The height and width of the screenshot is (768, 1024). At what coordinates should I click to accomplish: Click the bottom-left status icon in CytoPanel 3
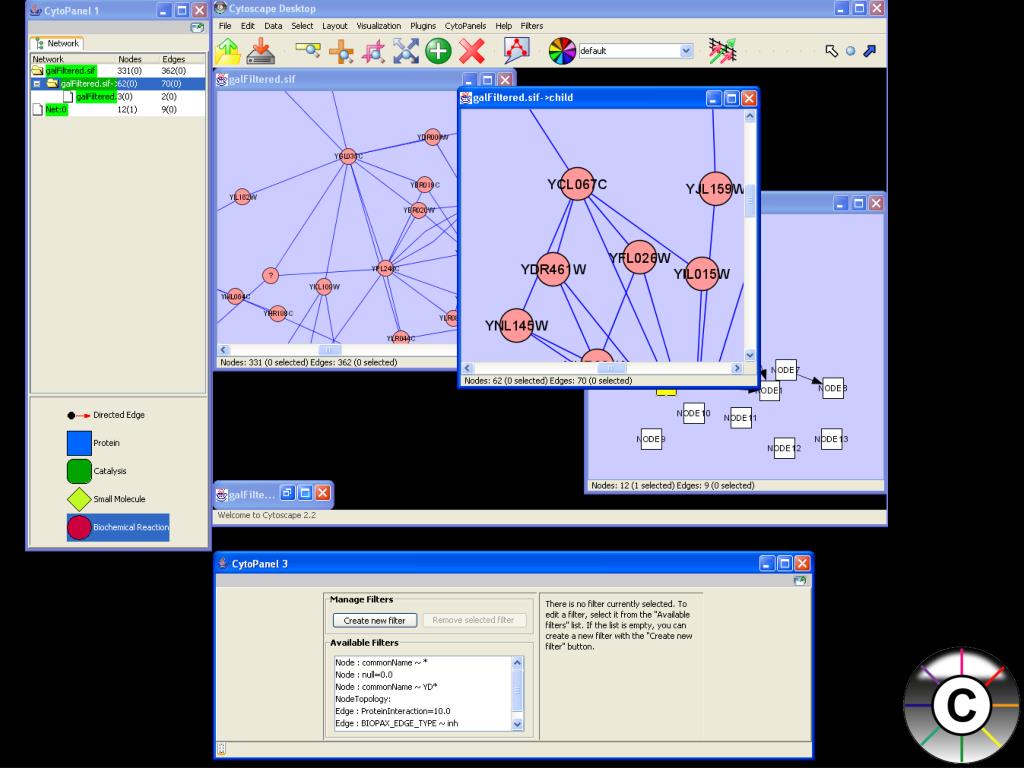coord(221,749)
